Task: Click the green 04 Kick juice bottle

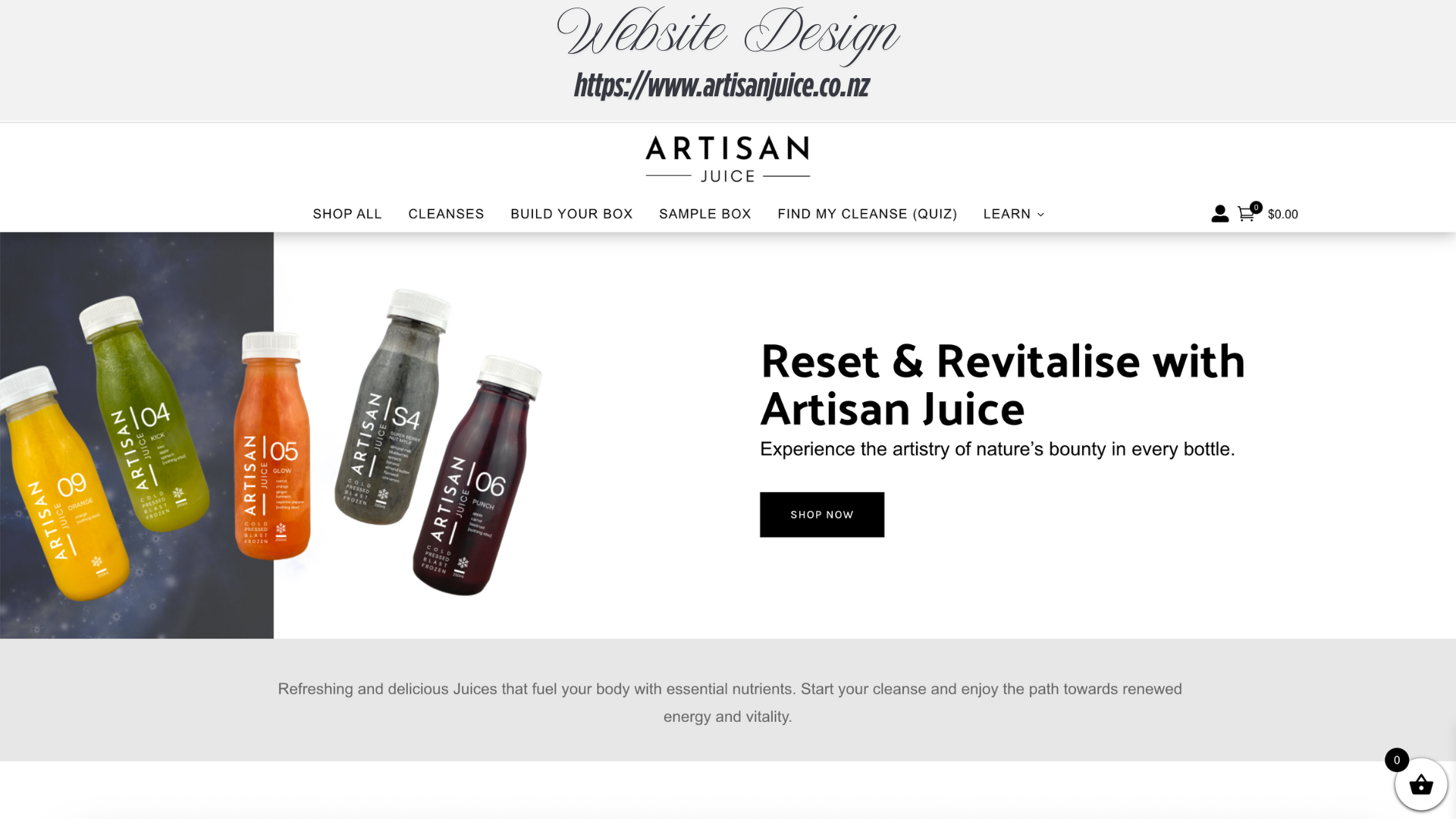Action: (x=144, y=413)
